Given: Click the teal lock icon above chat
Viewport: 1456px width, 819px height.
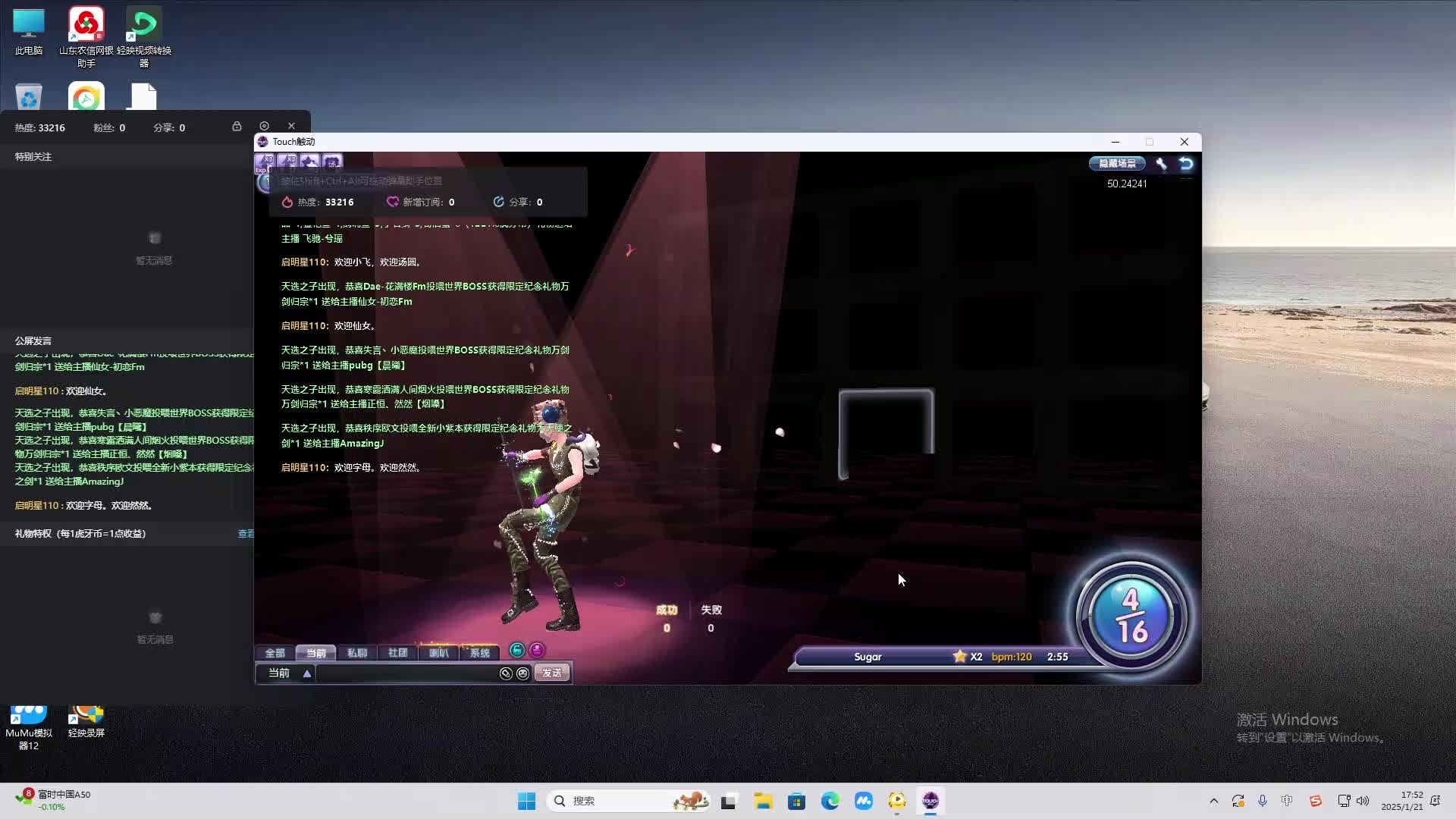Looking at the screenshot, I should tap(517, 650).
